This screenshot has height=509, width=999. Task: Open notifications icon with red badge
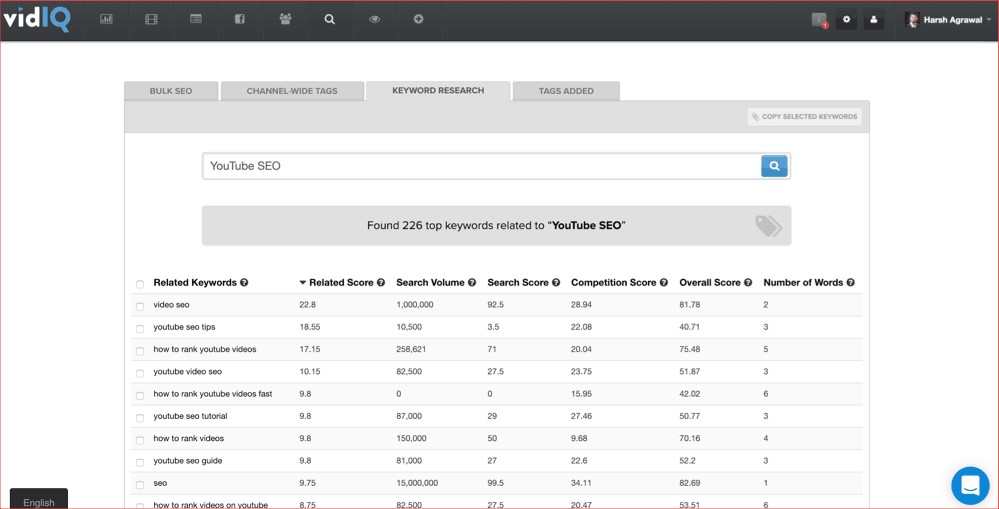(819, 20)
